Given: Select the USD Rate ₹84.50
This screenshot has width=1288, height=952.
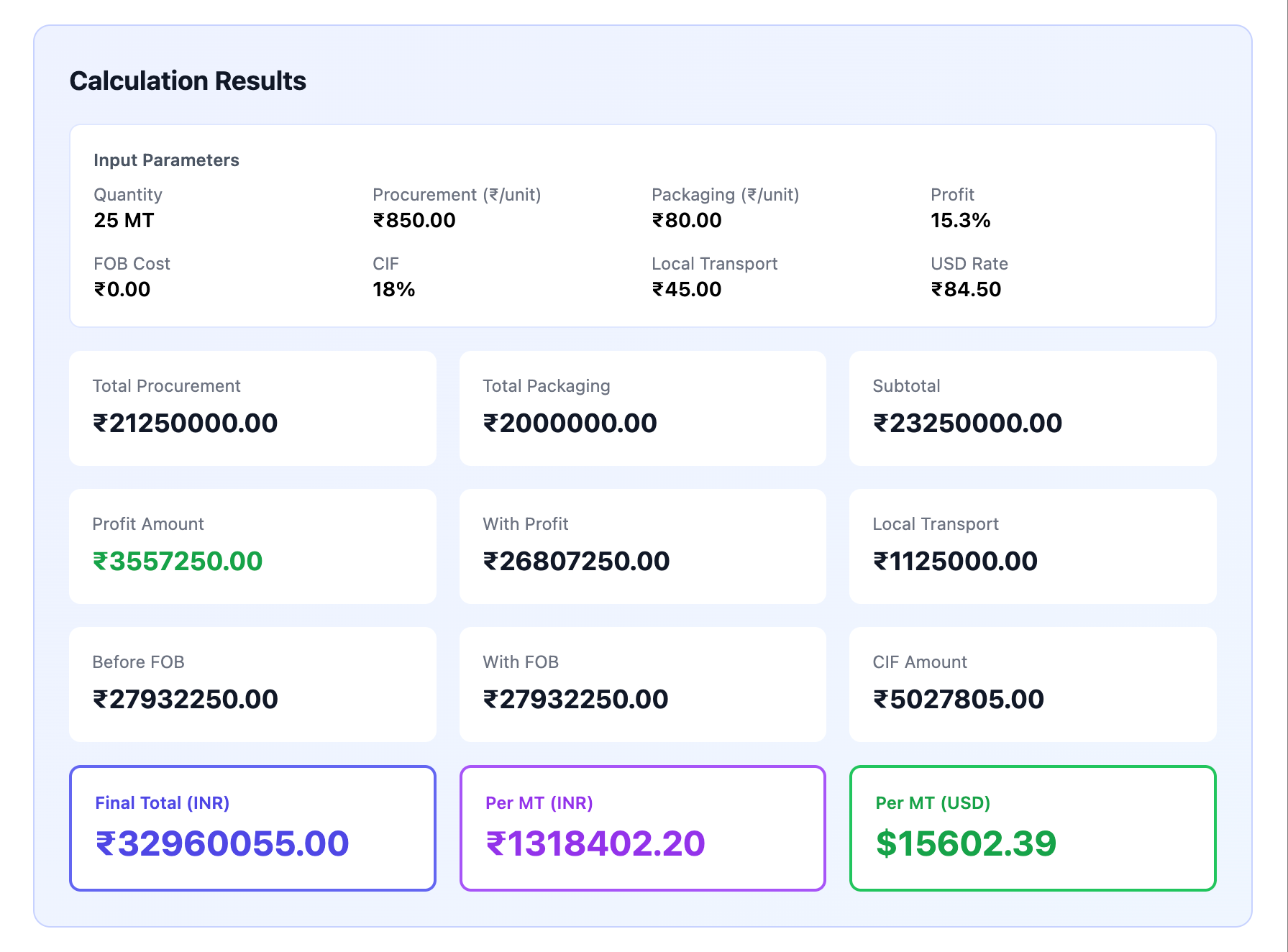Looking at the screenshot, I should click(965, 289).
